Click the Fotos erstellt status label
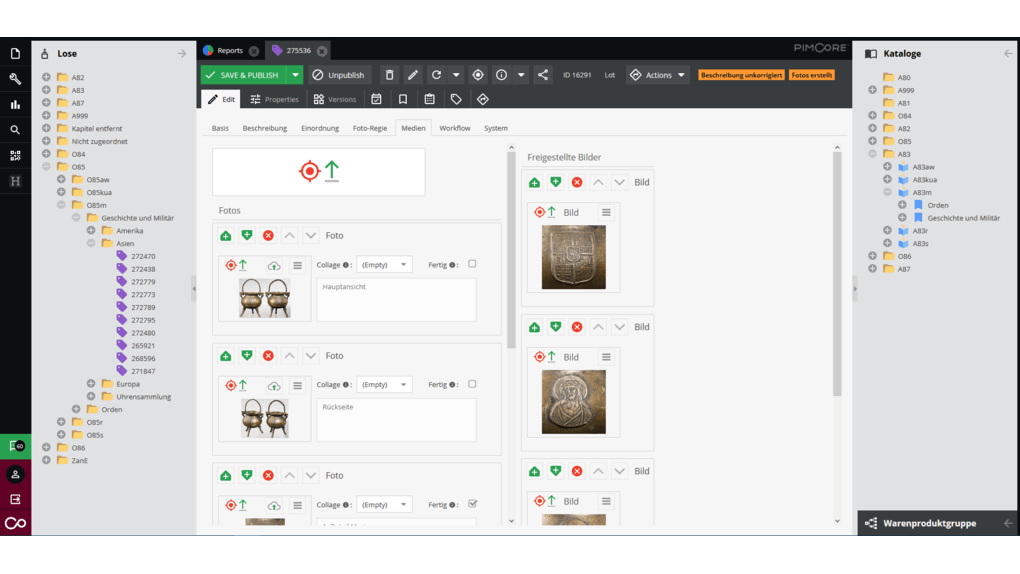This screenshot has height=574, width=1020. (x=812, y=75)
